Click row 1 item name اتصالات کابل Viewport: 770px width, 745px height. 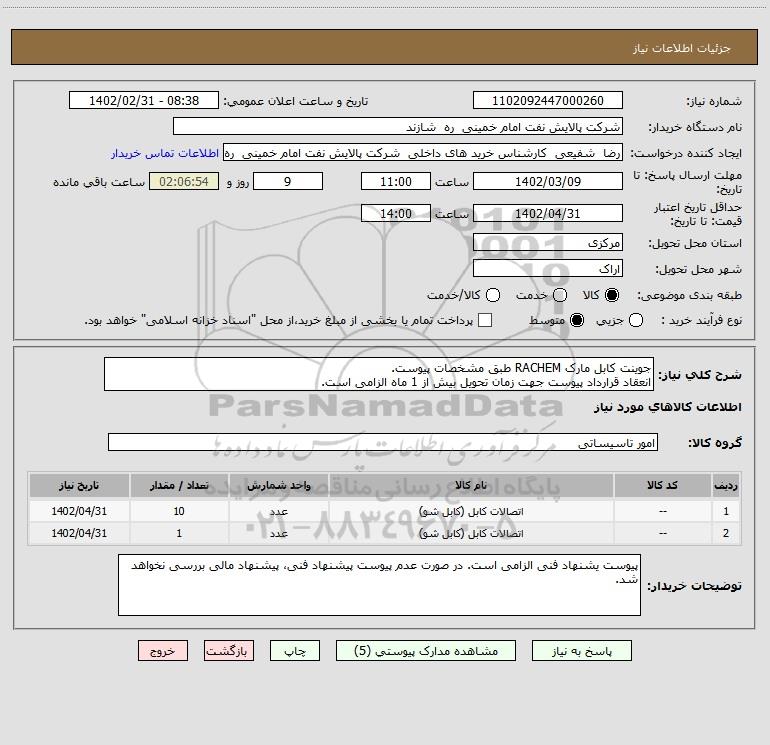(471, 511)
